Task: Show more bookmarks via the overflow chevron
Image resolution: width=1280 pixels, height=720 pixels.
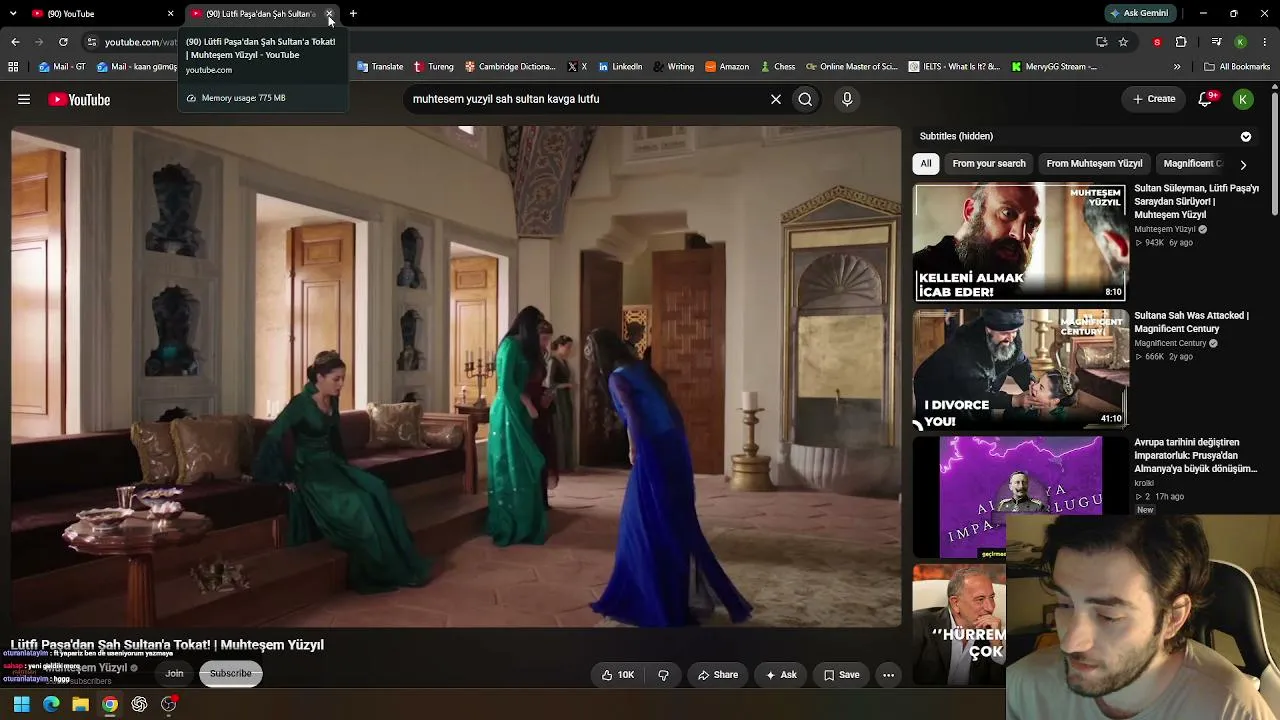Action: [x=1177, y=67]
